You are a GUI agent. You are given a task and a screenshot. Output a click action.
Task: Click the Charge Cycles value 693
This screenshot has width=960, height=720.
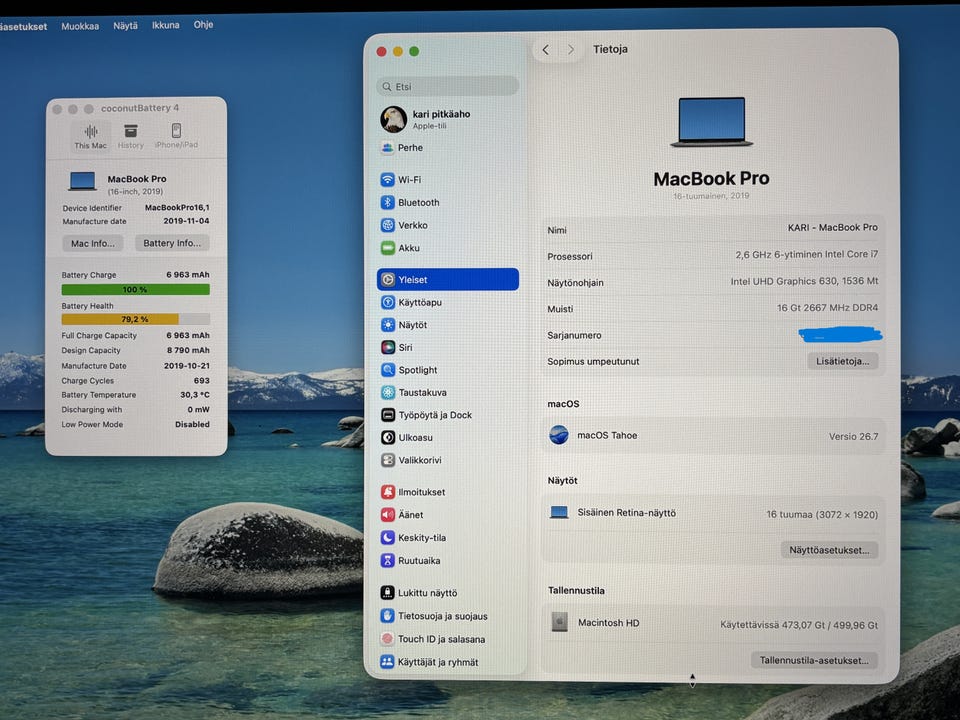(201, 380)
